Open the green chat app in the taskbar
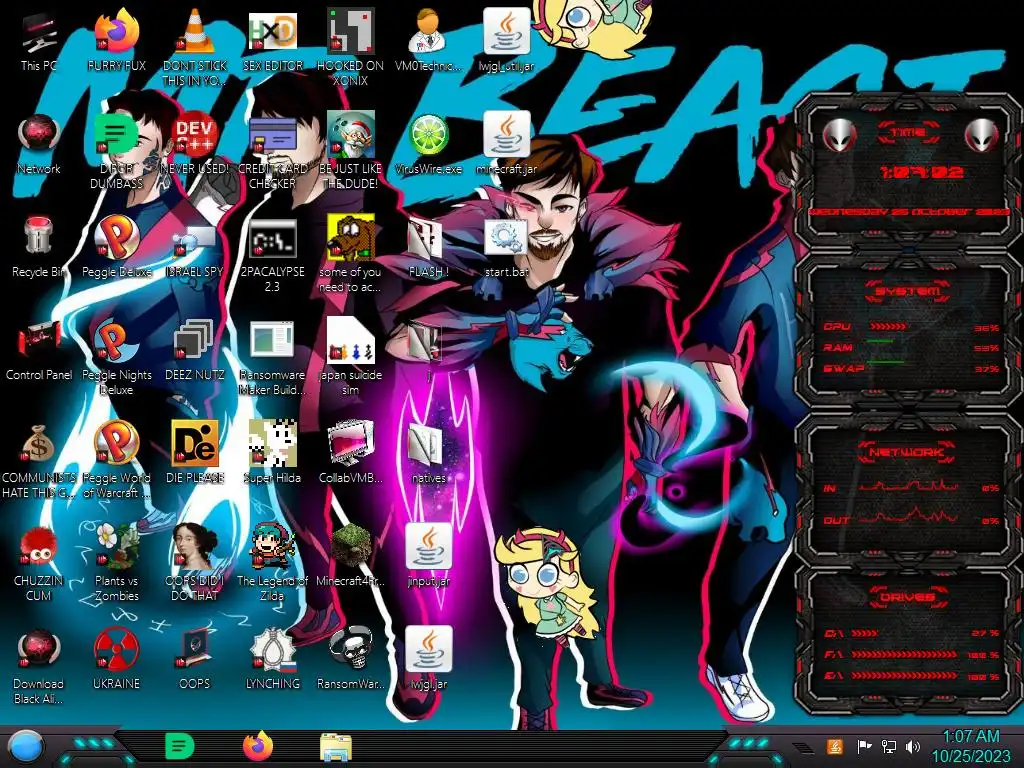The image size is (1024, 768). click(180, 746)
